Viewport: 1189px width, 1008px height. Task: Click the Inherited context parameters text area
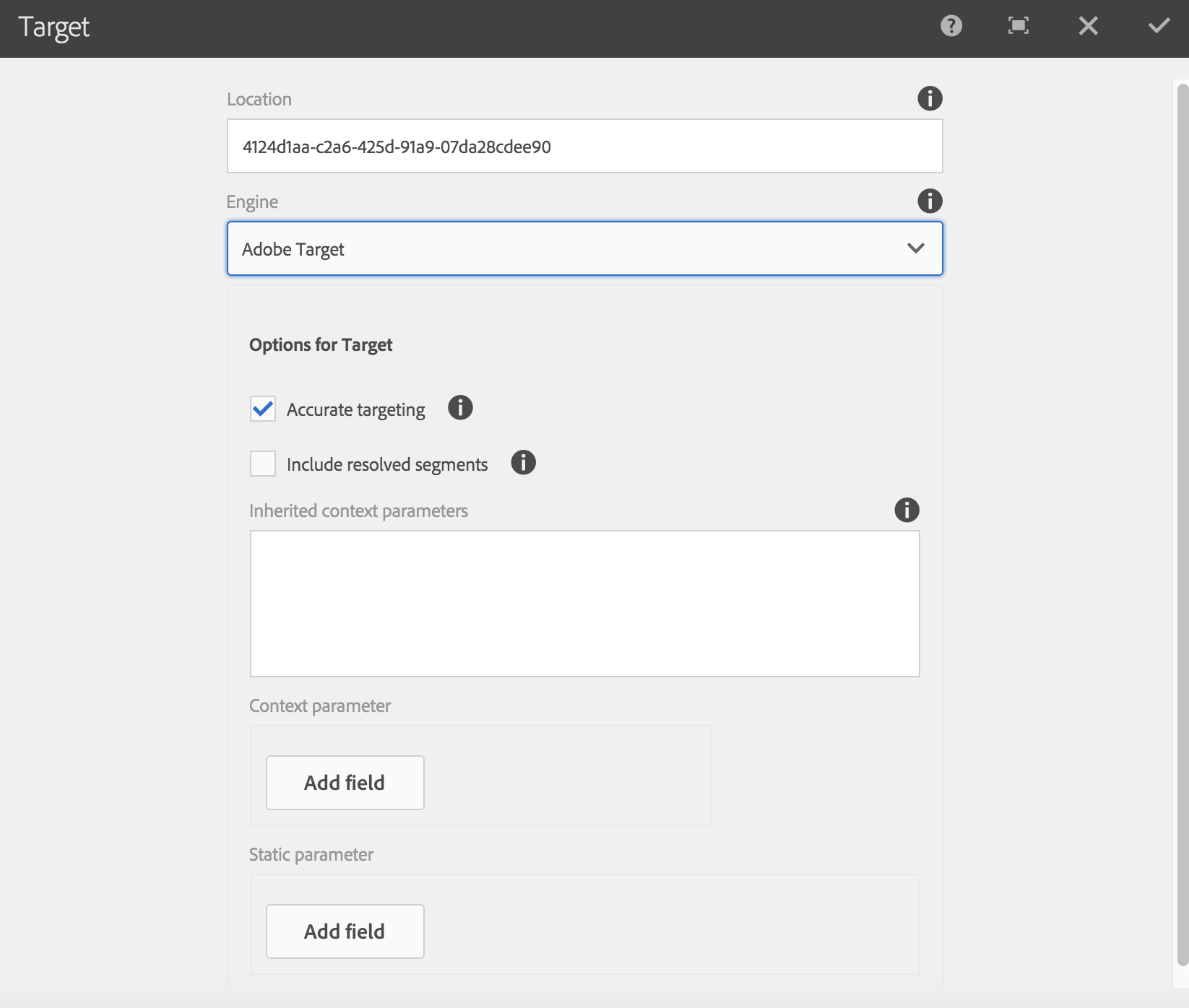tap(584, 604)
